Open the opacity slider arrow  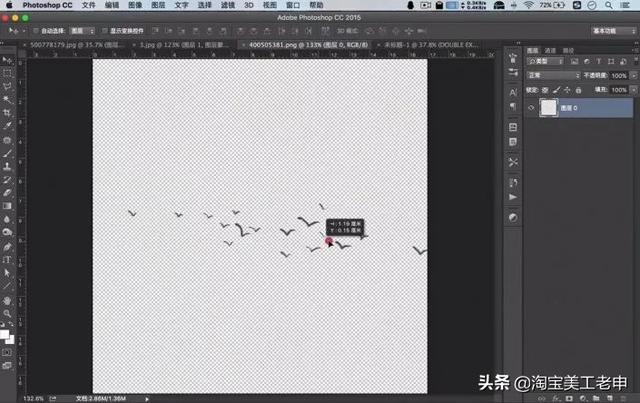pos(634,76)
